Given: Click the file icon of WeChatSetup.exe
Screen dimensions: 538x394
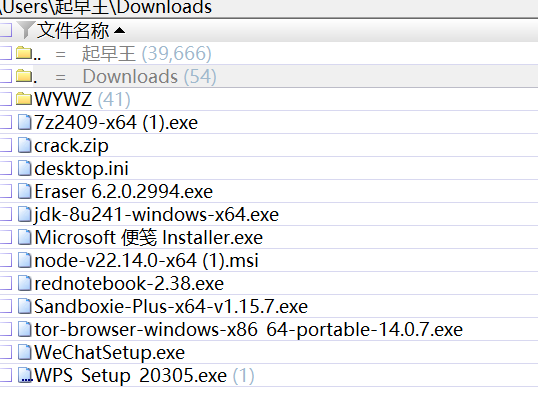Looking at the screenshot, I should (x=24, y=352).
